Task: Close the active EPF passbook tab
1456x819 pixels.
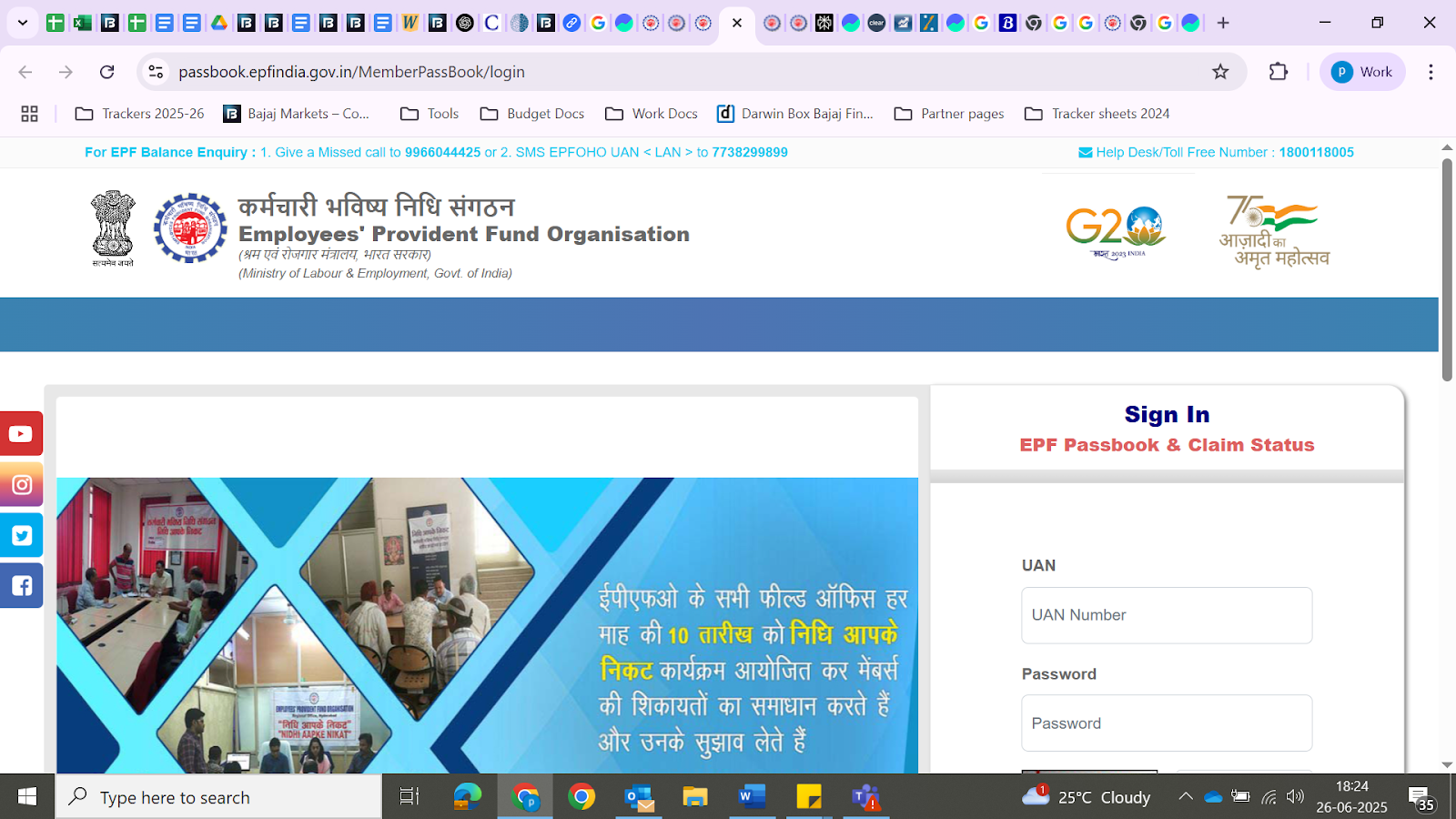Action: tap(737, 23)
